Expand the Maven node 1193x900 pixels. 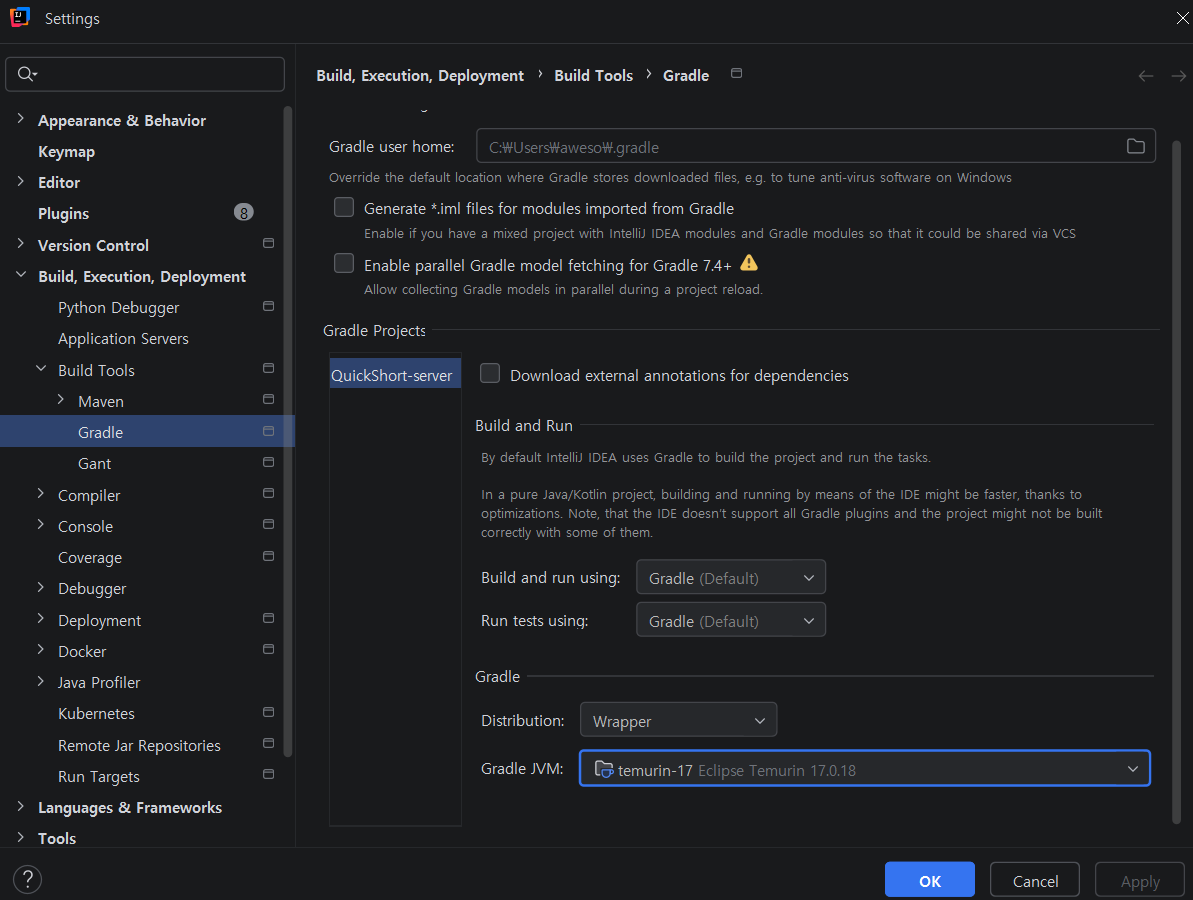click(x=61, y=399)
